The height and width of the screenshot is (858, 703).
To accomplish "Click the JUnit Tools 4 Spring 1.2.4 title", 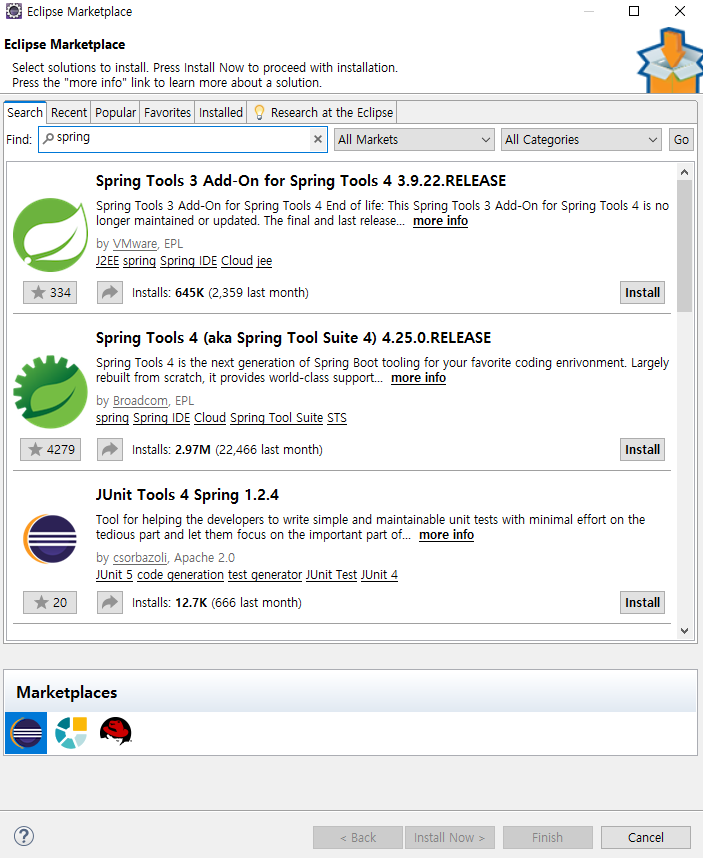I will click(187, 495).
